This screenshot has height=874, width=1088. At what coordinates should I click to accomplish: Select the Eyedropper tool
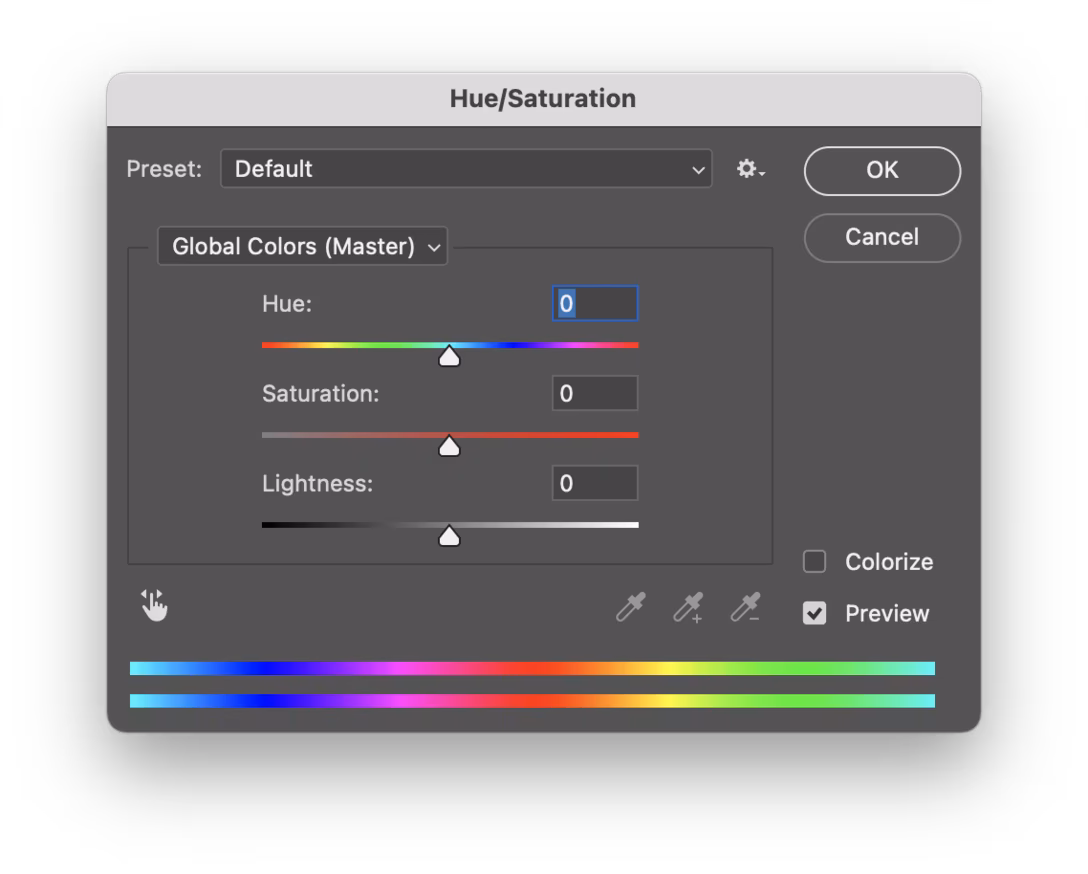tap(630, 607)
